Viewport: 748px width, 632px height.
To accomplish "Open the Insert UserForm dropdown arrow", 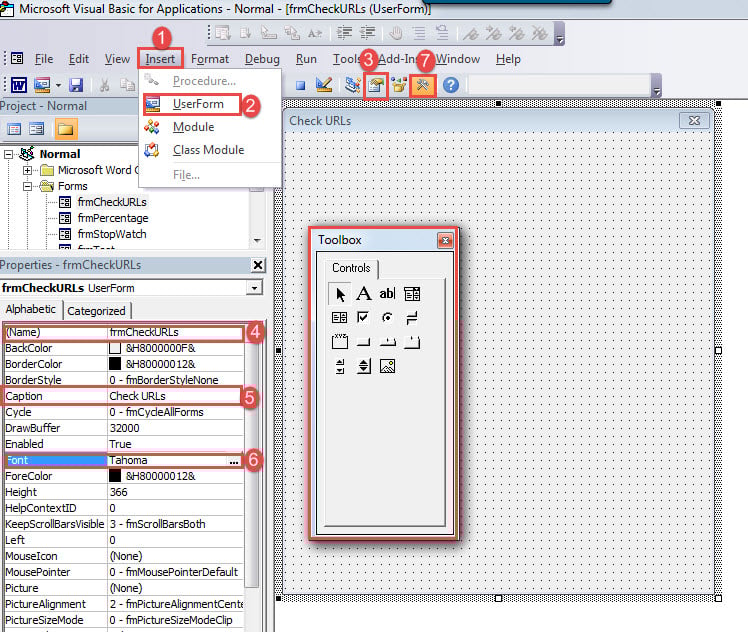I will [58, 86].
